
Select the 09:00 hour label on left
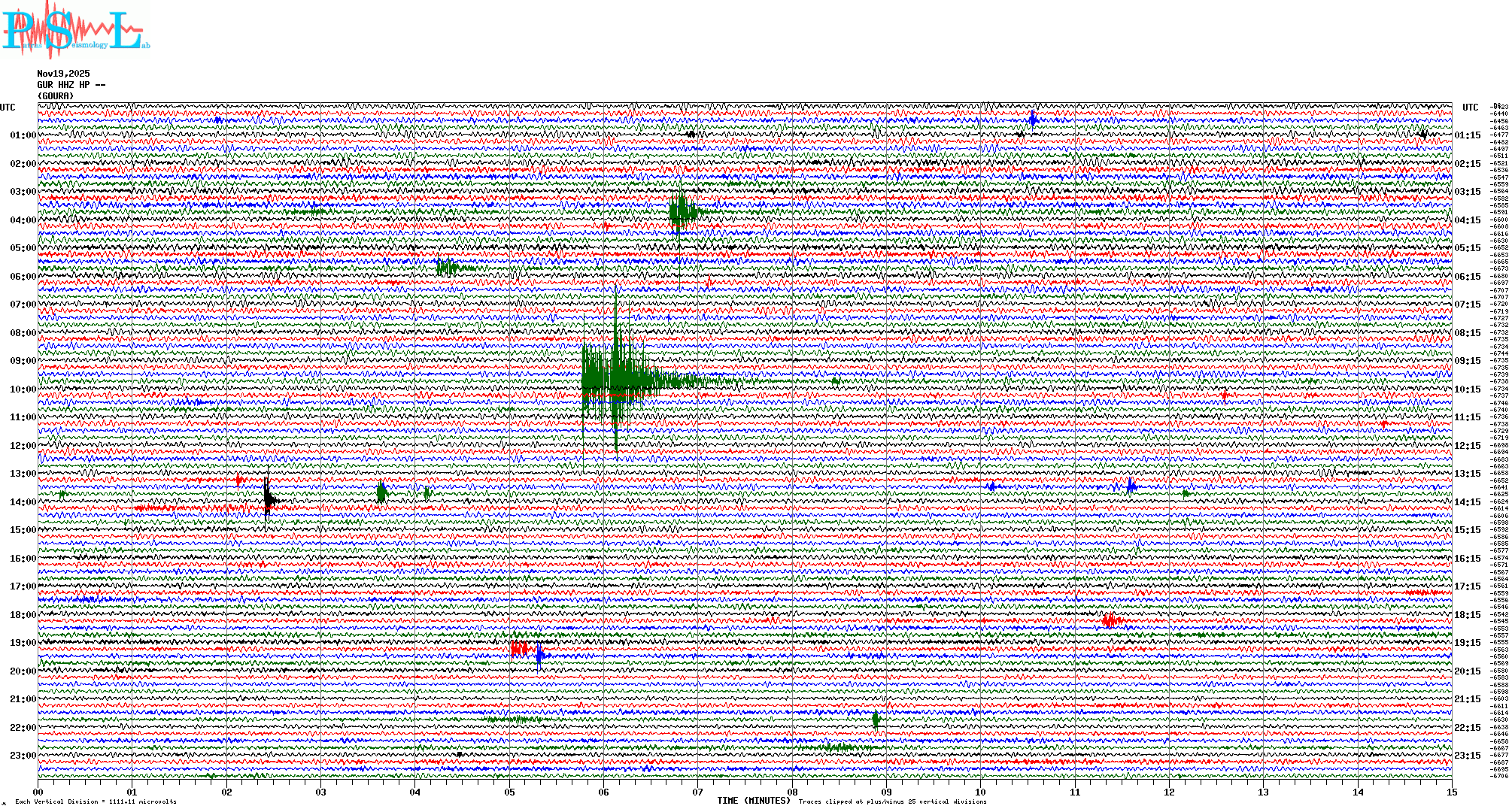pos(23,361)
